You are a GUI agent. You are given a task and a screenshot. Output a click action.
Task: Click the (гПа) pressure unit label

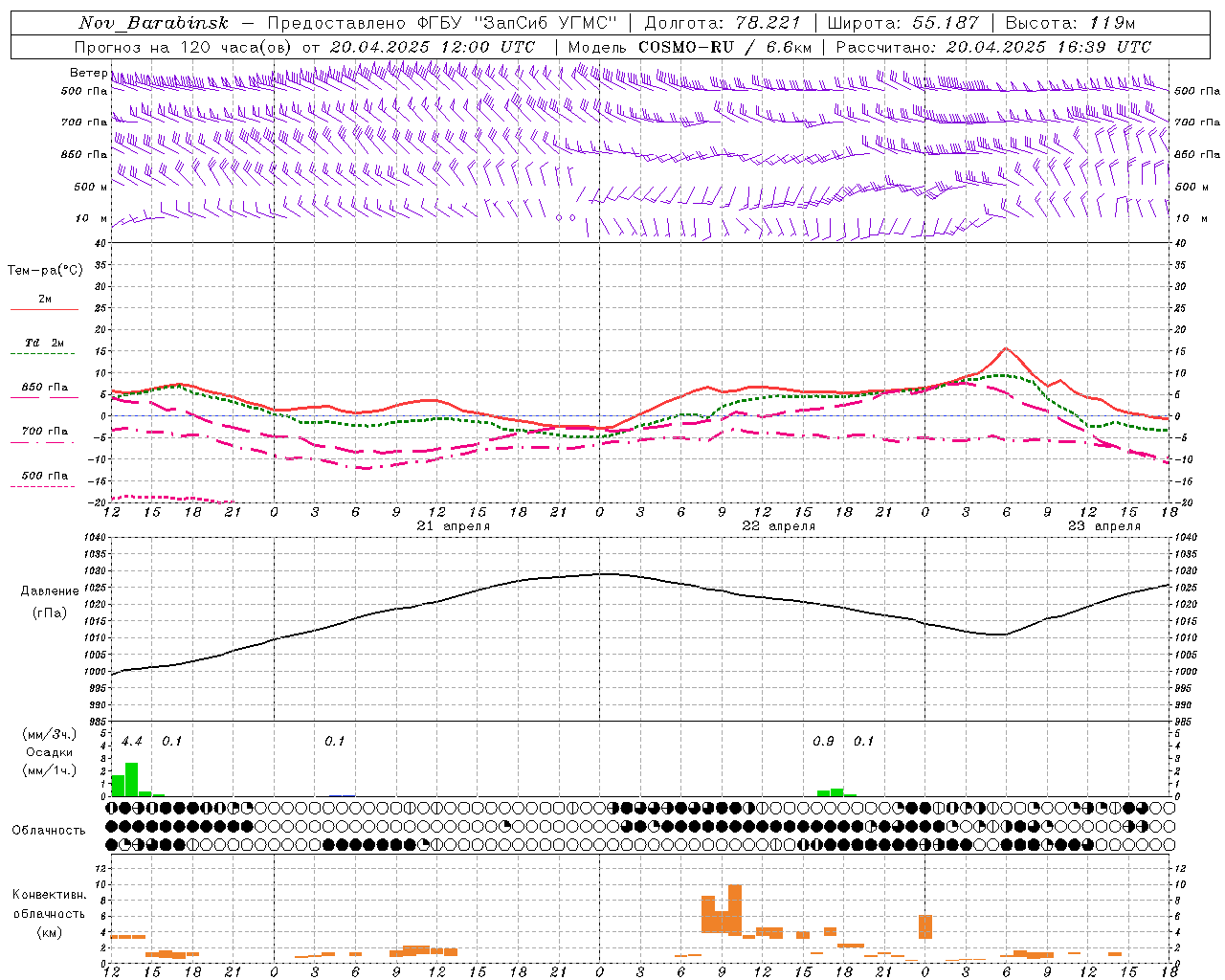(x=49, y=613)
